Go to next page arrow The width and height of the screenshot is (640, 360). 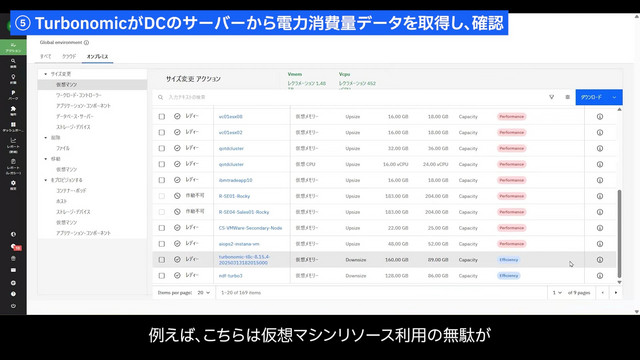(x=616, y=293)
